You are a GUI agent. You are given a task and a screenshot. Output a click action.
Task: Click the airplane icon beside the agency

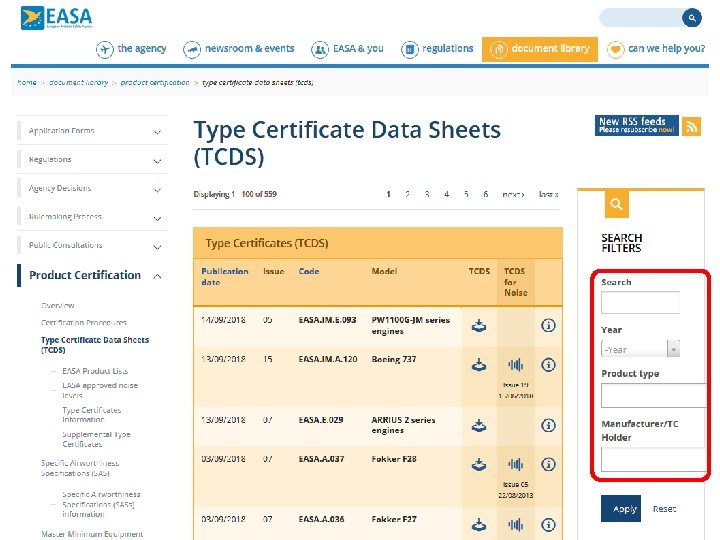(105, 49)
